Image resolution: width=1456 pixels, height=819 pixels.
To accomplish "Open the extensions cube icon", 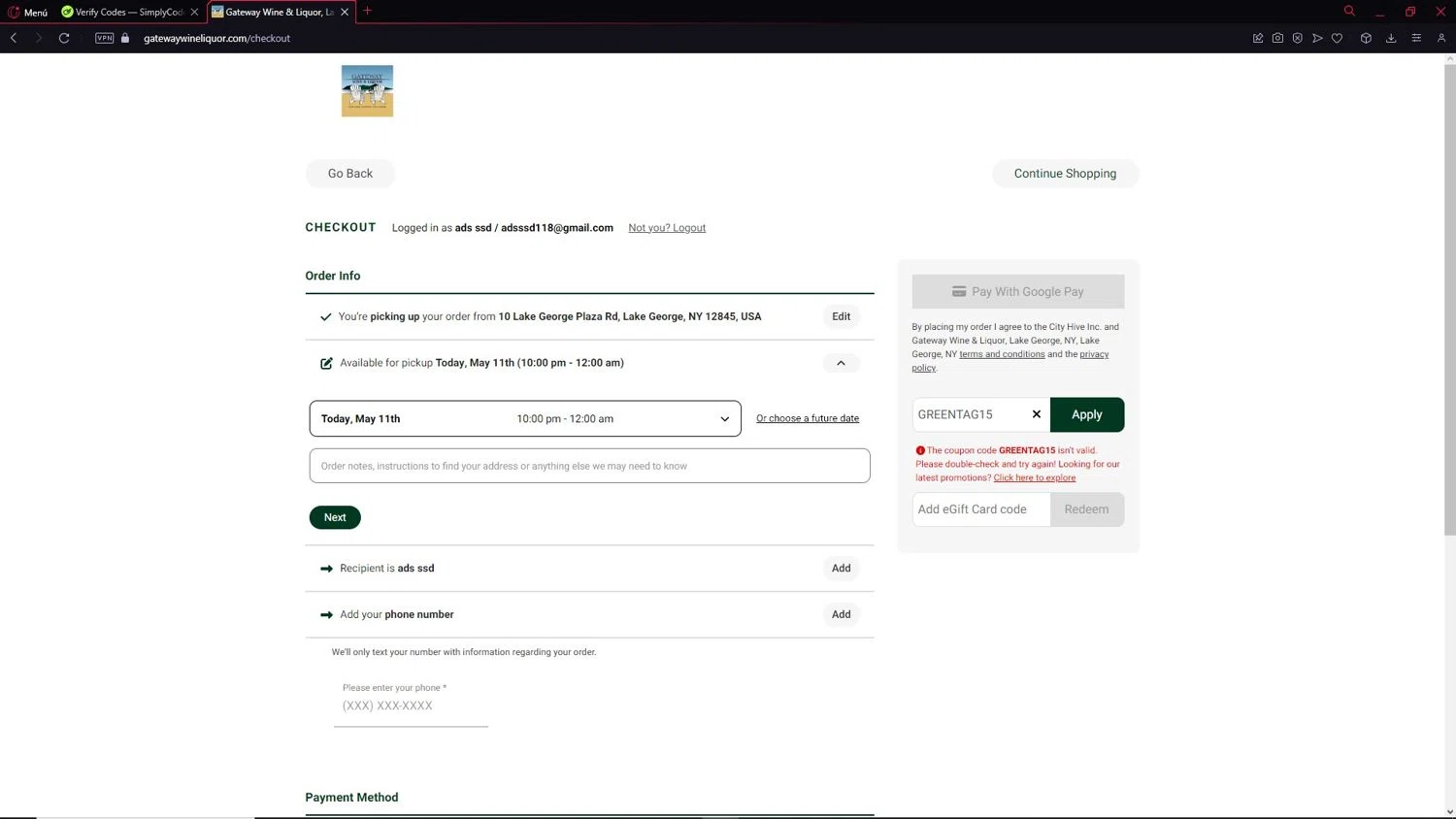I will 1366,38.
